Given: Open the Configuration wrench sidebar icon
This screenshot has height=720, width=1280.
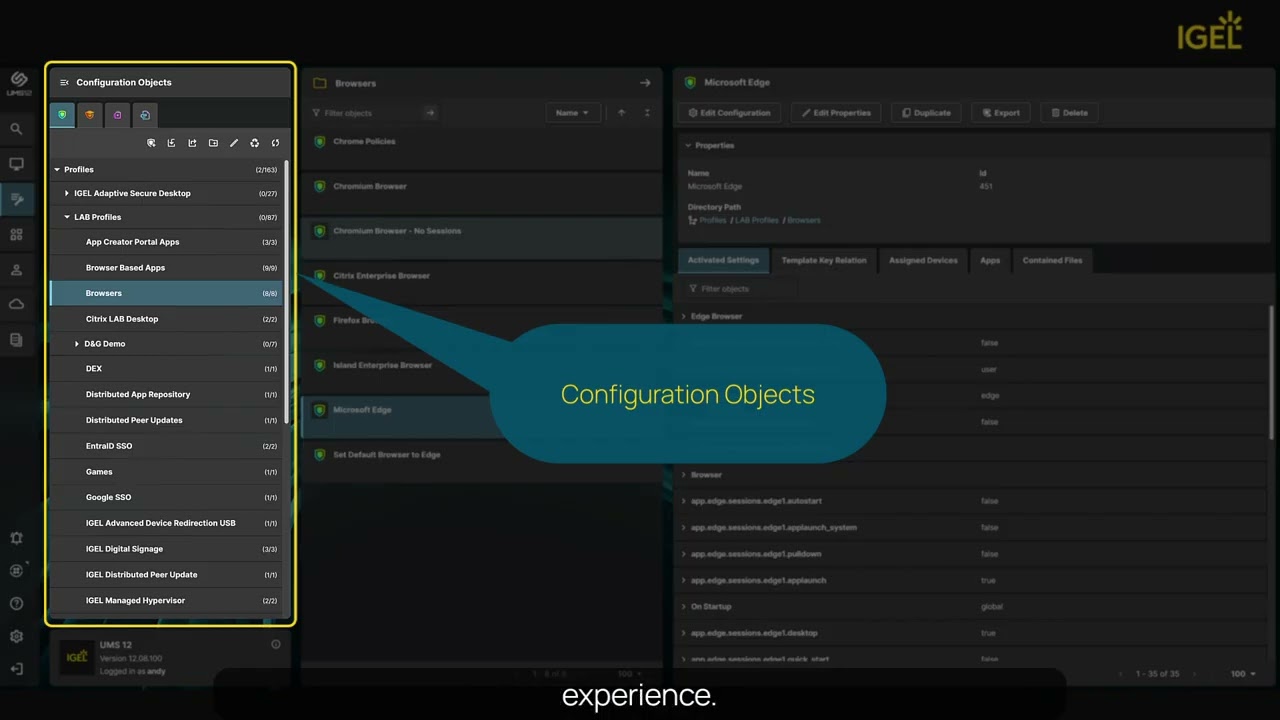Looking at the screenshot, I should 16,200.
